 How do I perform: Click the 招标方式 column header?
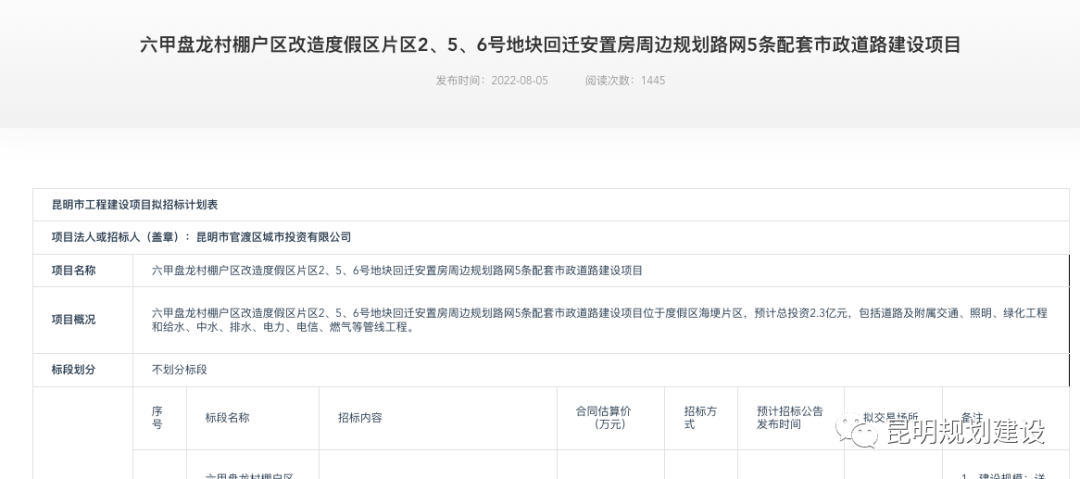click(x=700, y=418)
